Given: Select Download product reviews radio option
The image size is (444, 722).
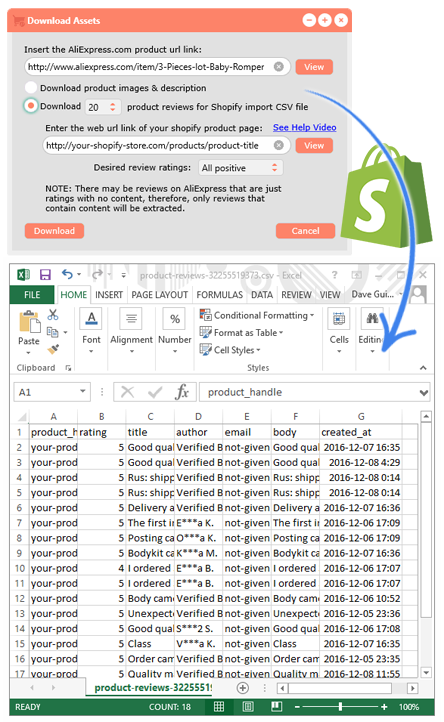Looking at the screenshot, I should [x=30, y=106].
